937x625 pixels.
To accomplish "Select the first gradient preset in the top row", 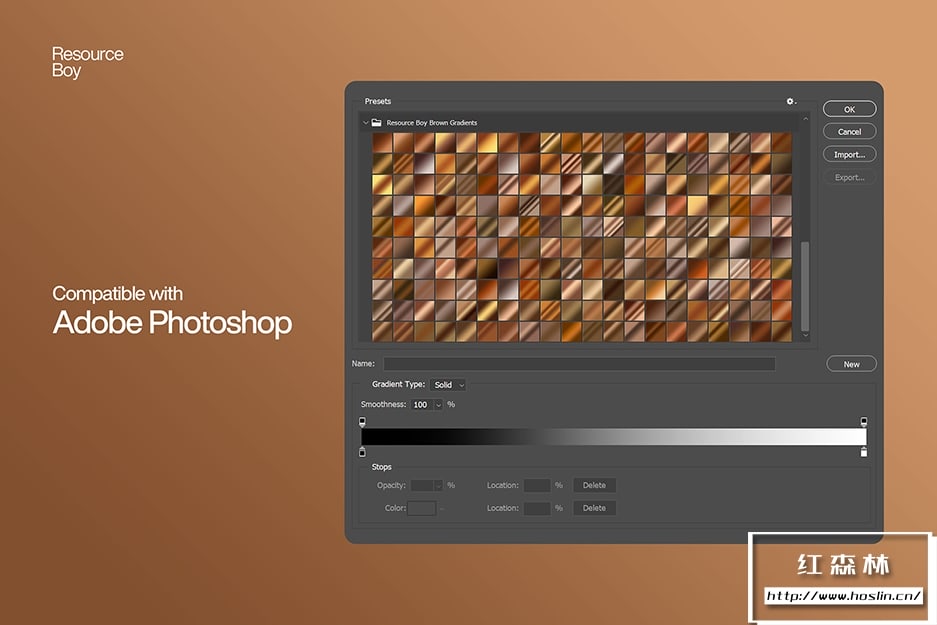I will click(x=382, y=143).
